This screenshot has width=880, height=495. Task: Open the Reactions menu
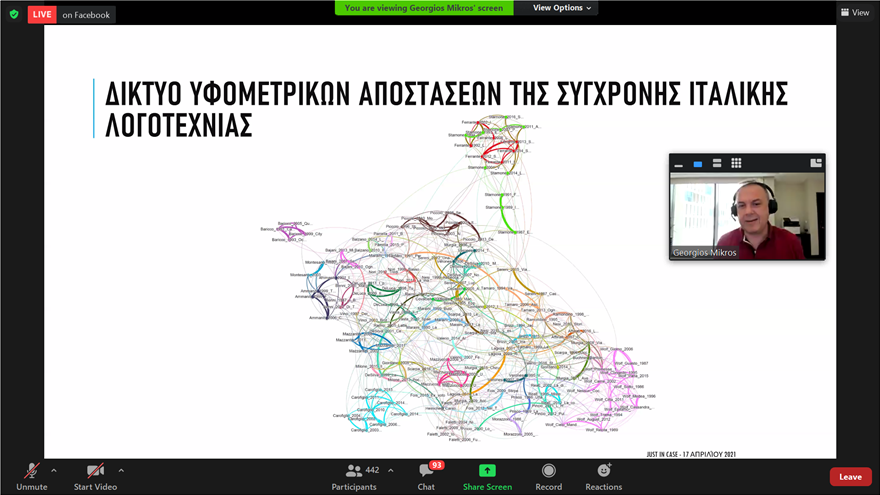pos(603,476)
